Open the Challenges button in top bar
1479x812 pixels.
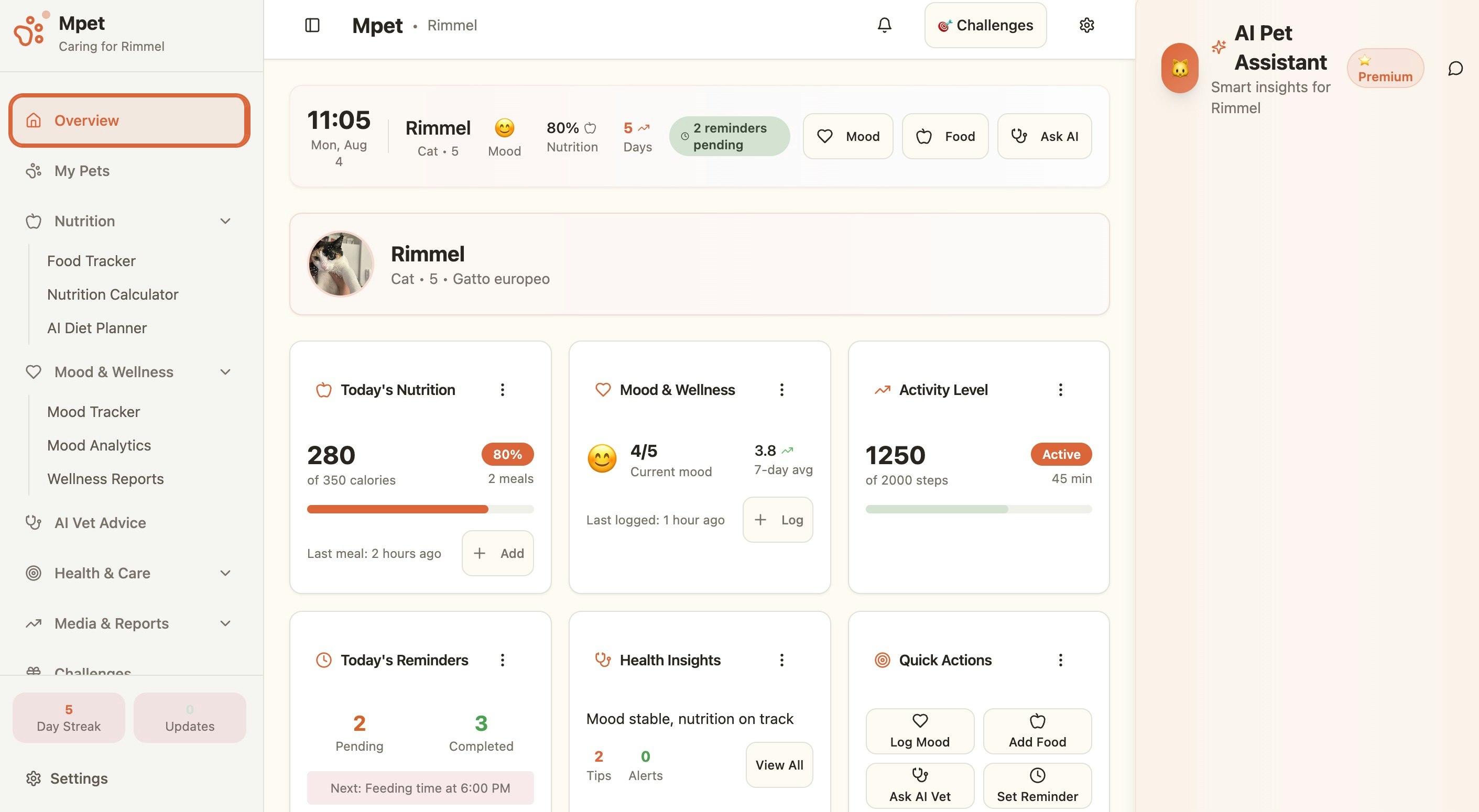tap(985, 25)
